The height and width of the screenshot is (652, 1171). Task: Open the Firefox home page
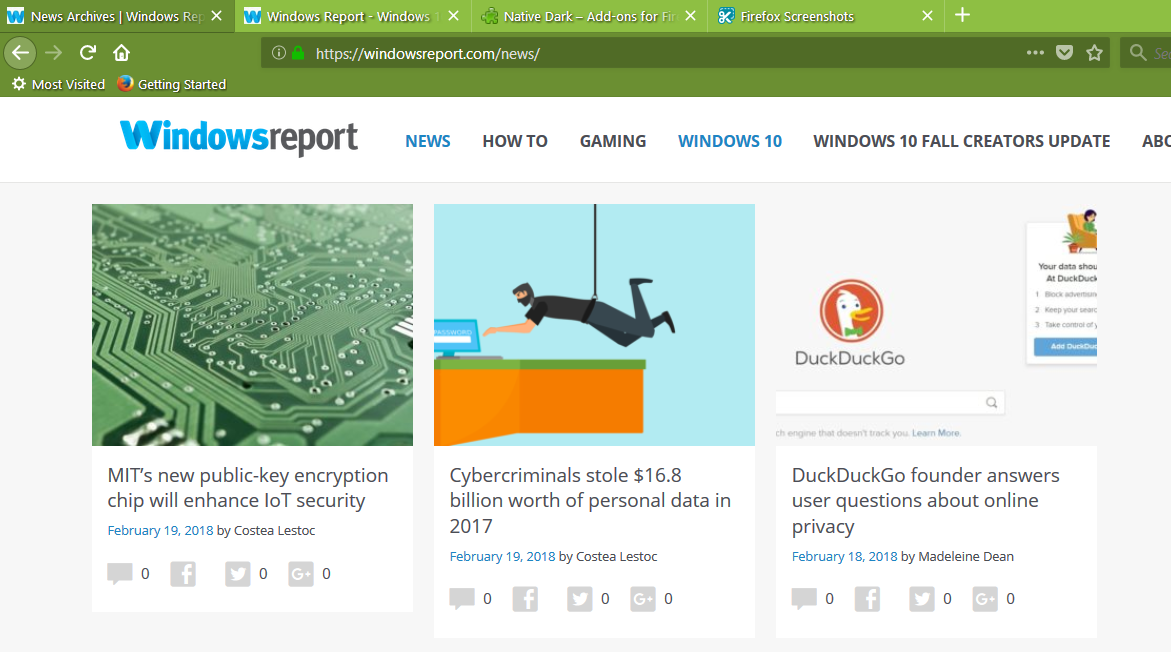(121, 53)
